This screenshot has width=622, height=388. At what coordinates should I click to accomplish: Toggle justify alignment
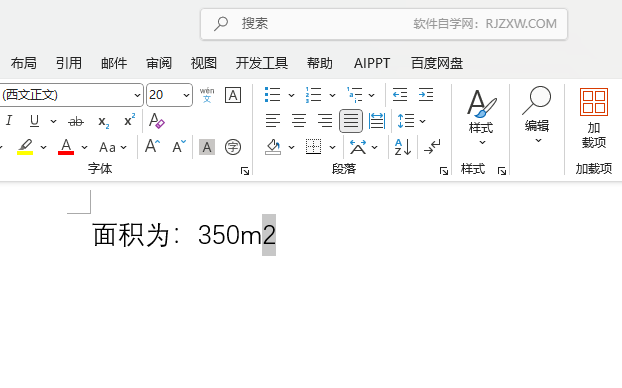click(351, 121)
